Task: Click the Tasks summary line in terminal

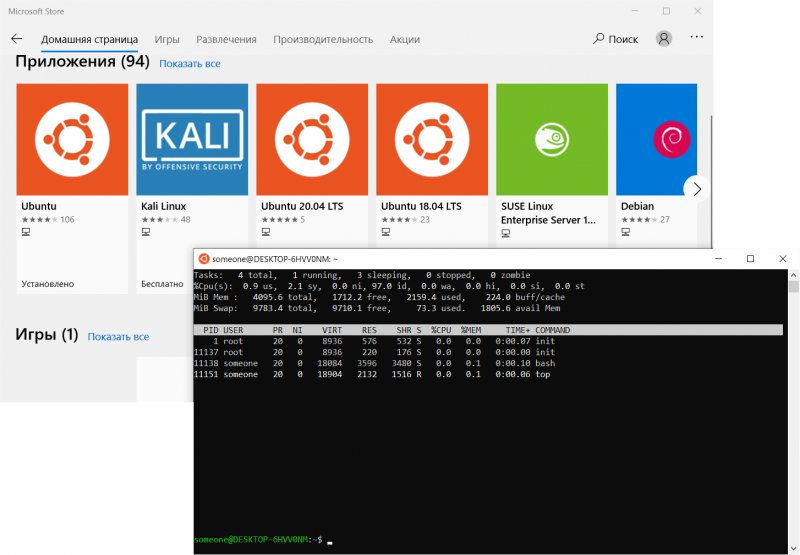Action: (362, 275)
